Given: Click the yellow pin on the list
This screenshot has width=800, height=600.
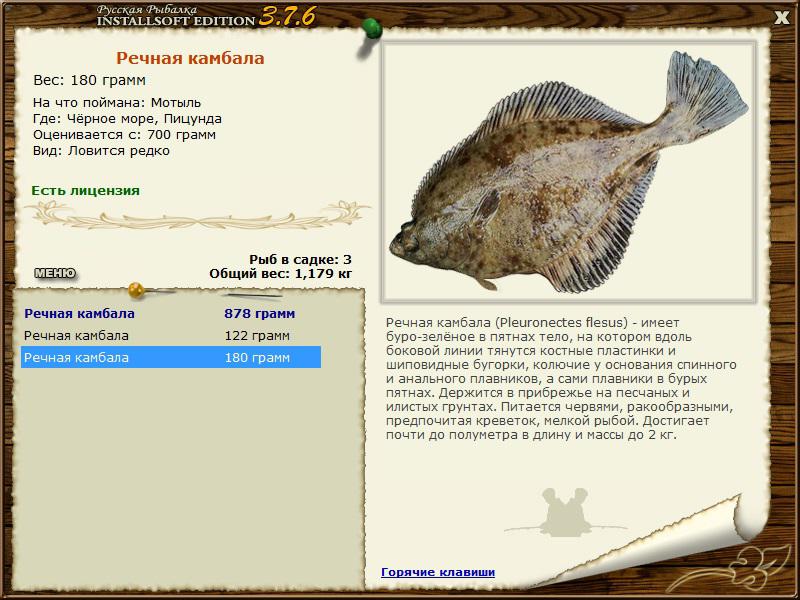Looking at the screenshot, I should tap(137, 291).
